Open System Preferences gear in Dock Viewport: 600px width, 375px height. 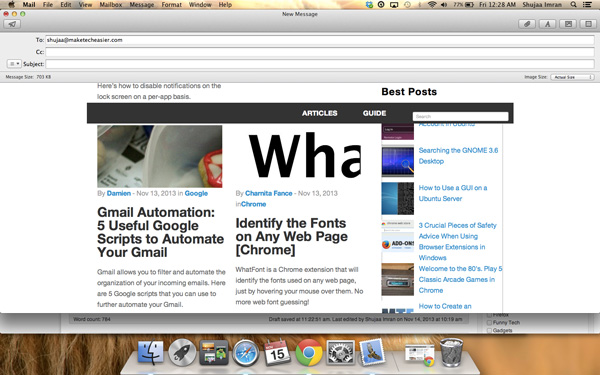pos(340,352)
